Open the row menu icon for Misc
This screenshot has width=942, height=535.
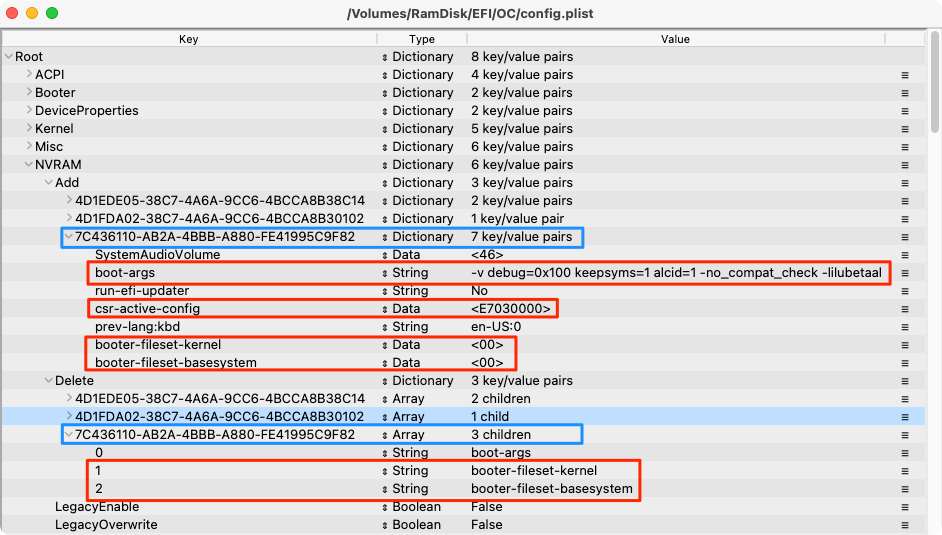905,147
